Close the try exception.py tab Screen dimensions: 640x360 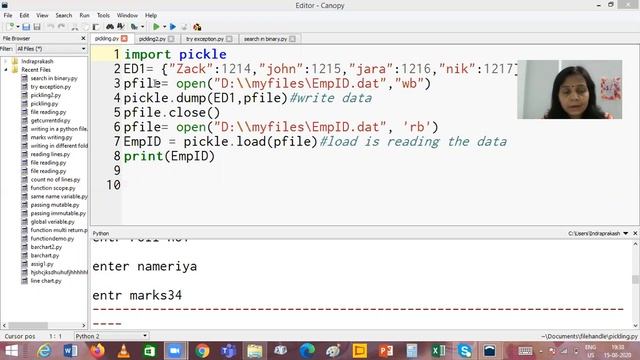(x=229, y=39)
